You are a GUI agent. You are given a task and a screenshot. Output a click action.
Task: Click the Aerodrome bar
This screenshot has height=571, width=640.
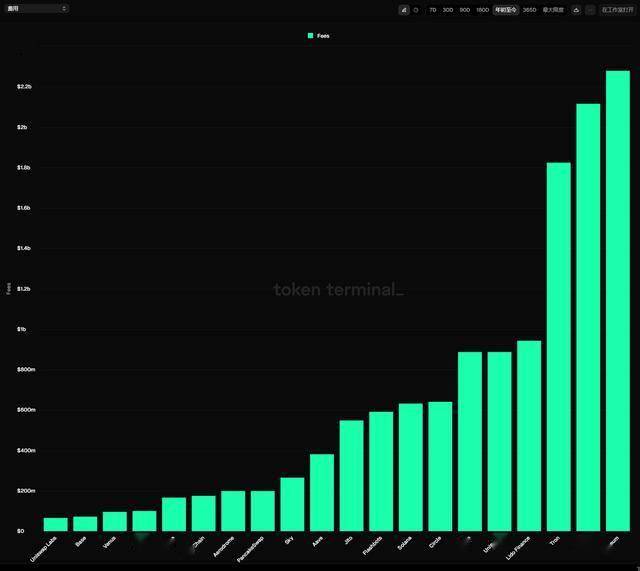click(233, 511)
